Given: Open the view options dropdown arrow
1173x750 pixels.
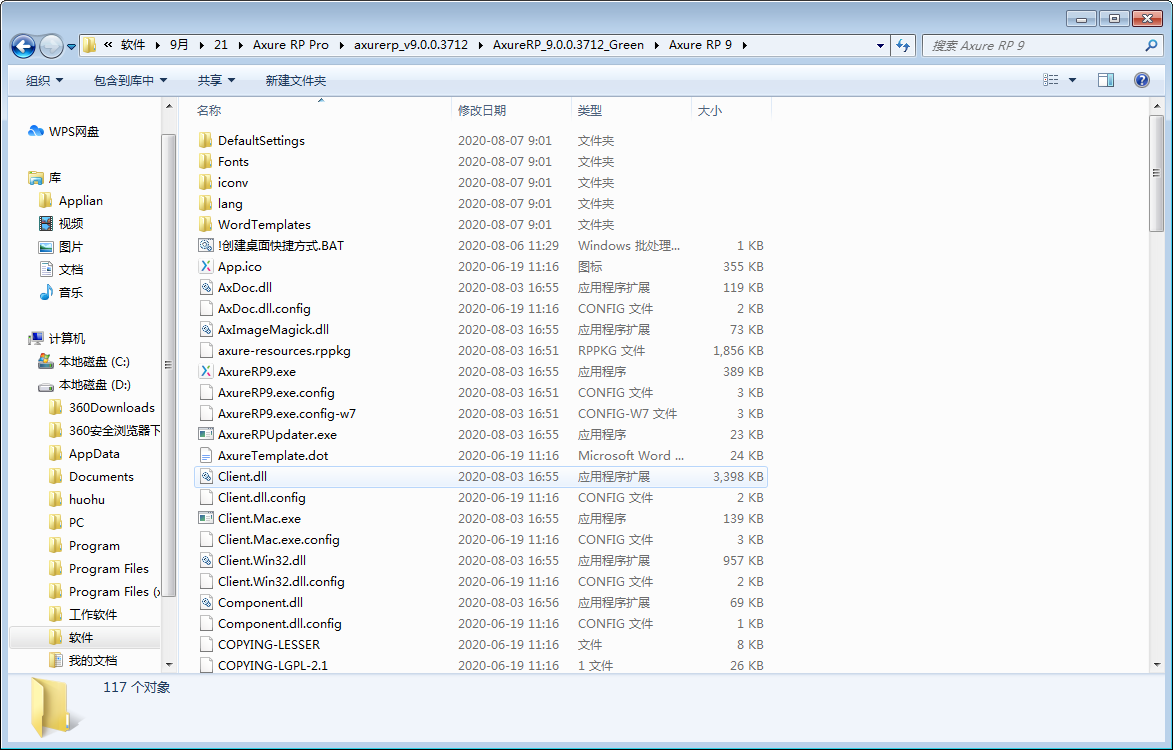Looking at the screenshot, I should [x=1072, y=80].
